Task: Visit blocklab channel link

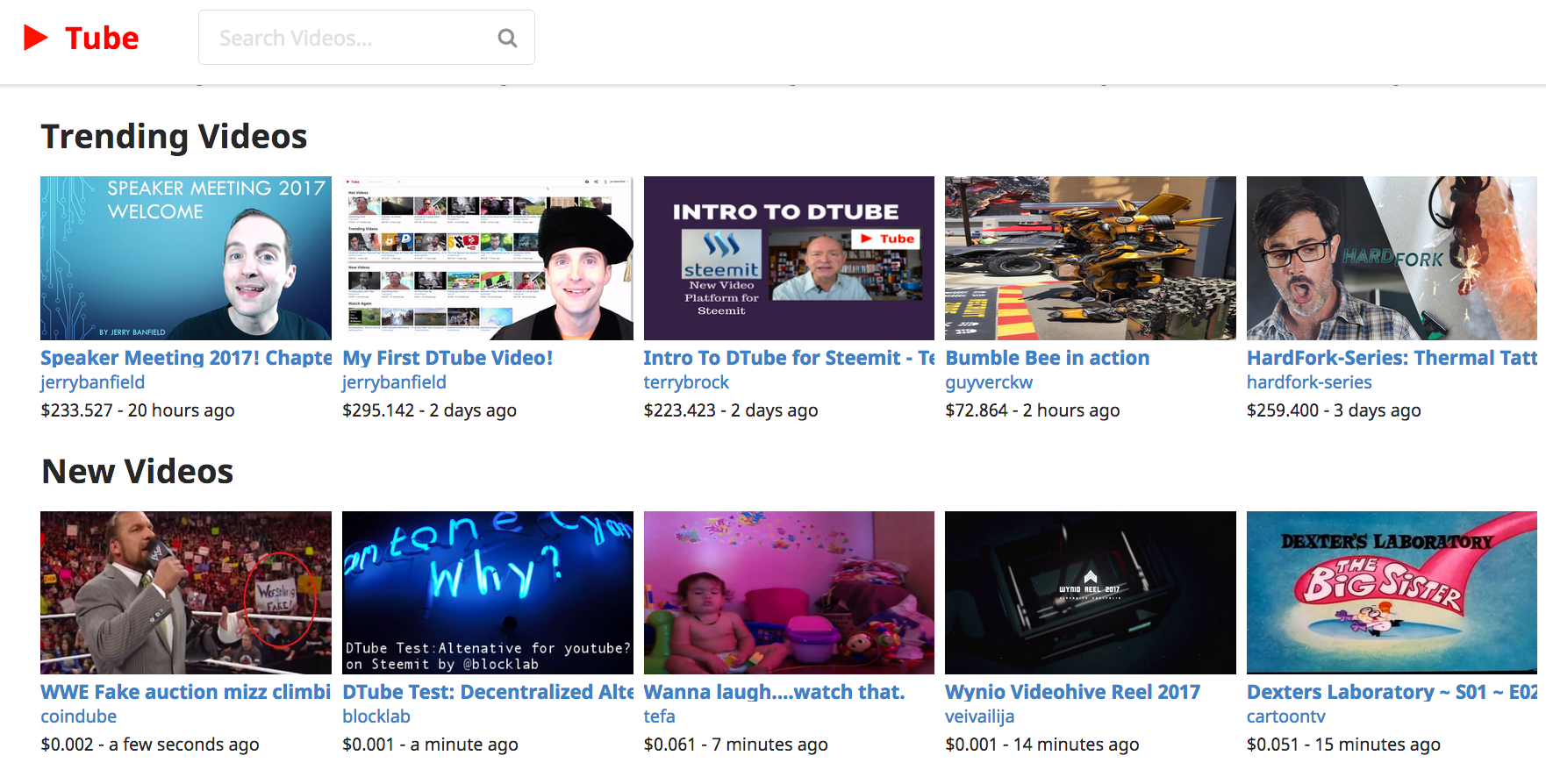Action: (x=376, y=716)
